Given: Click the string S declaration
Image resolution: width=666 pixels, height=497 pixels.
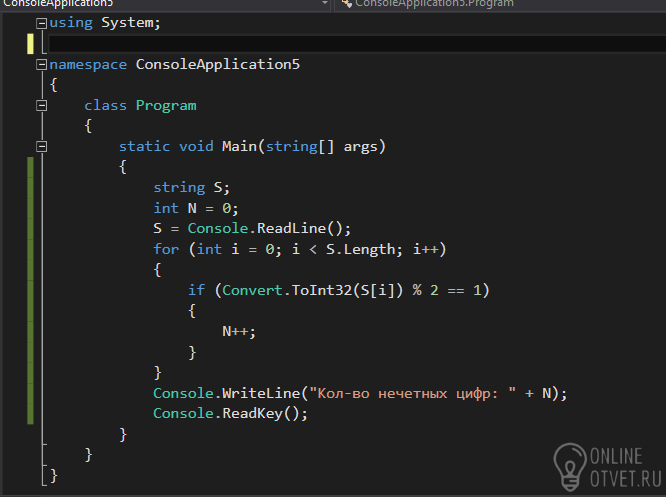Looking at the screenshot, I should (192, 187).
